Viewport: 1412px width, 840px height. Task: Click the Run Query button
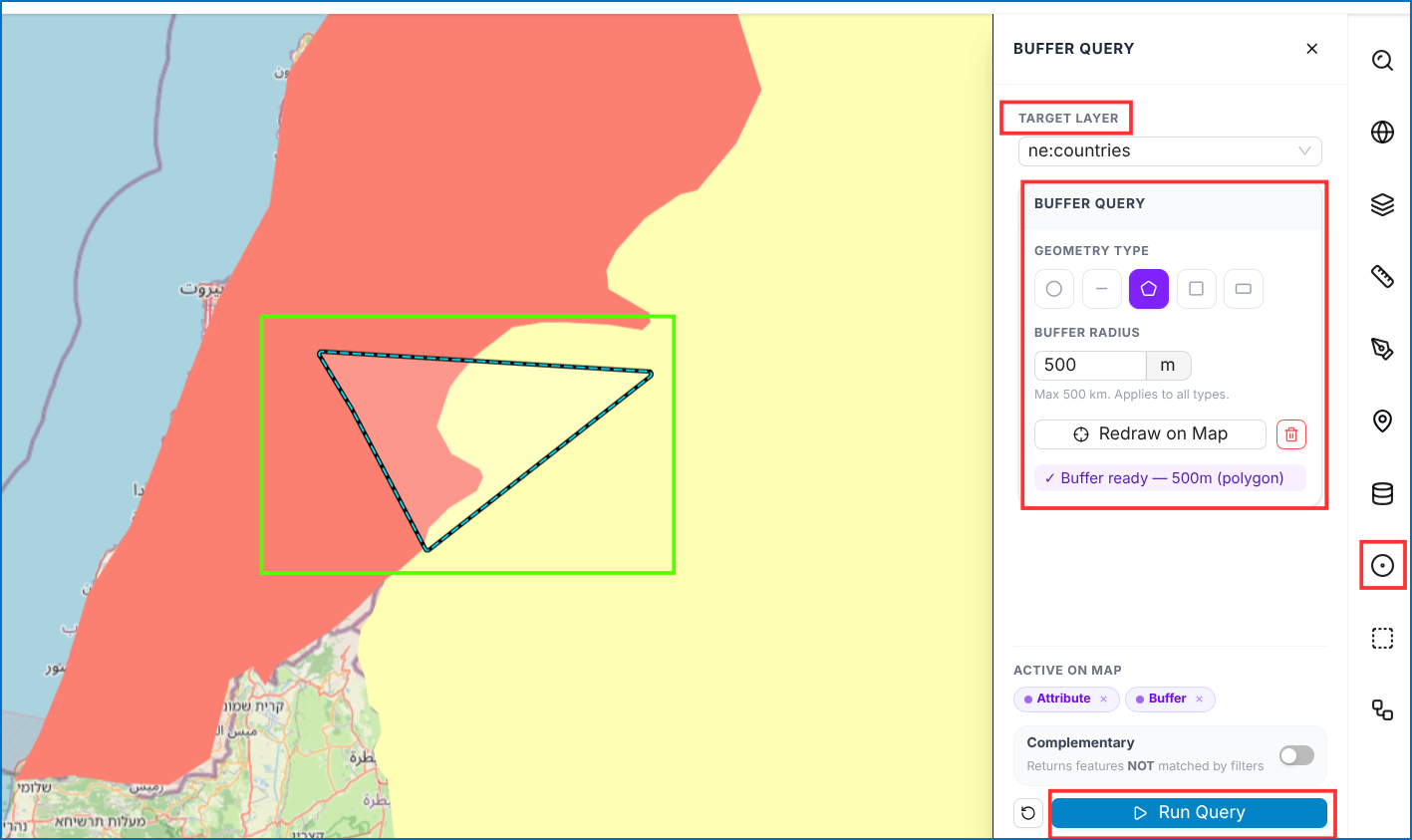point(1189,813)
